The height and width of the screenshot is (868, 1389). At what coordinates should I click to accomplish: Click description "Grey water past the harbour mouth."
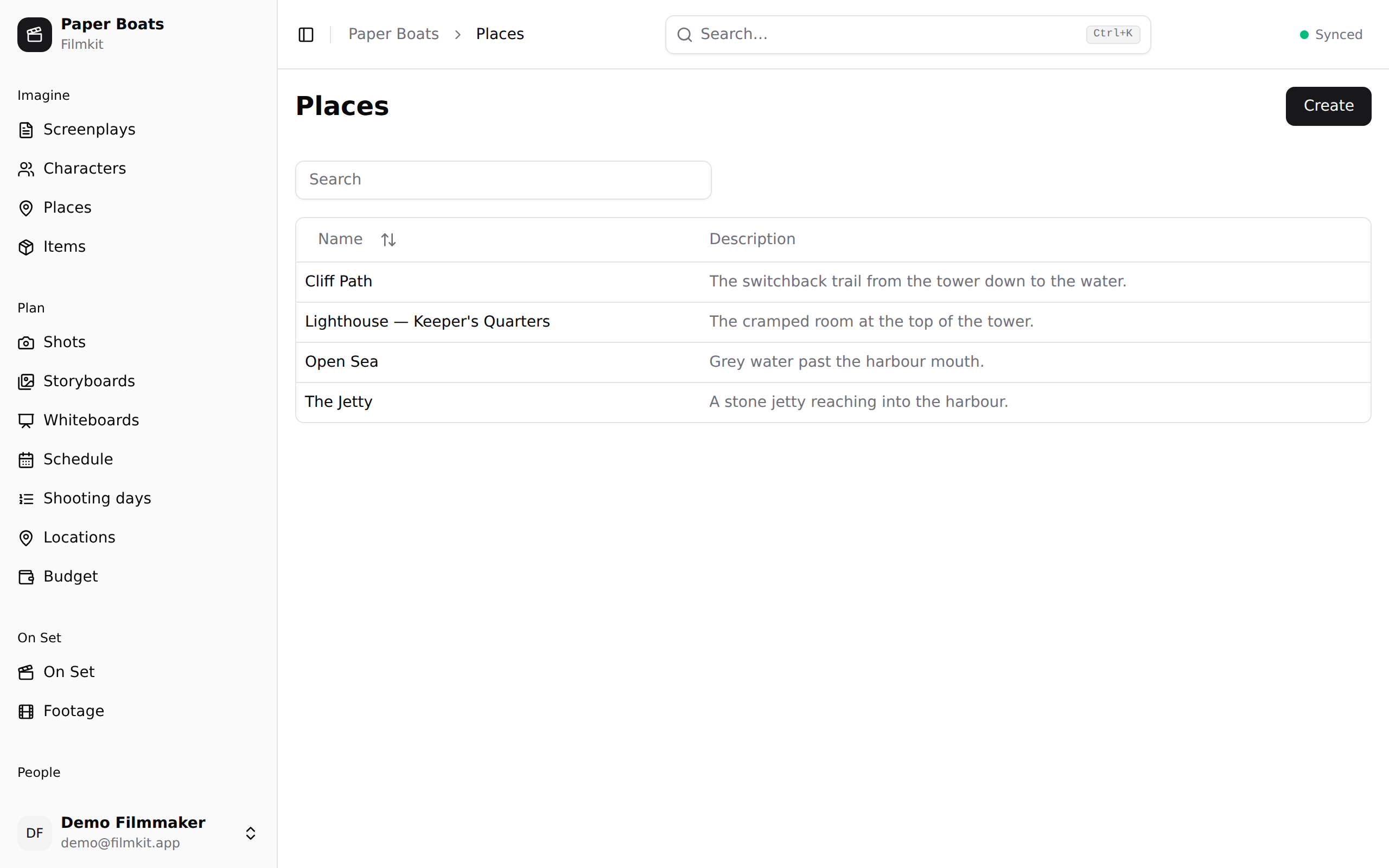coord(846,362)
